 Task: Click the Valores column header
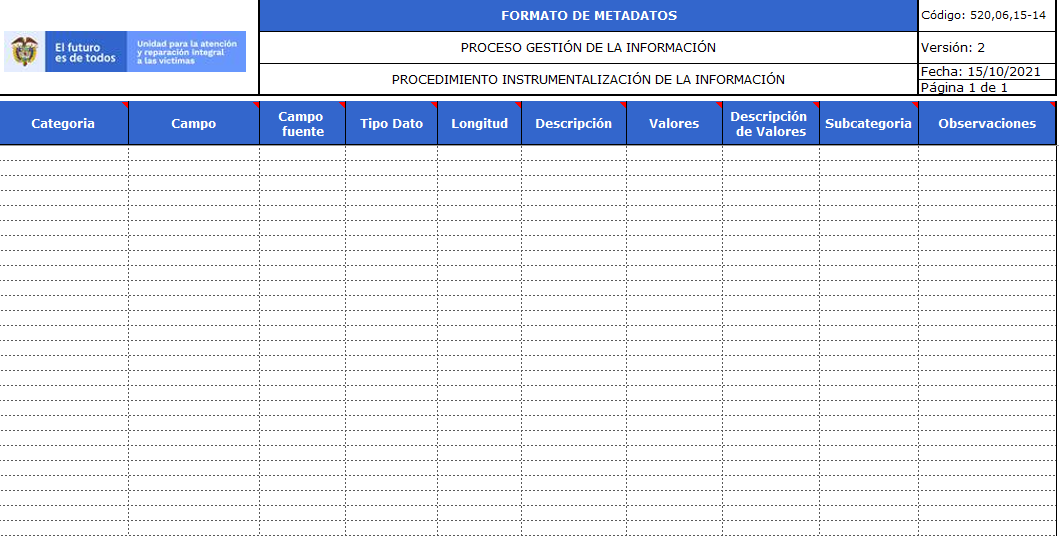(x=674, y=124)
